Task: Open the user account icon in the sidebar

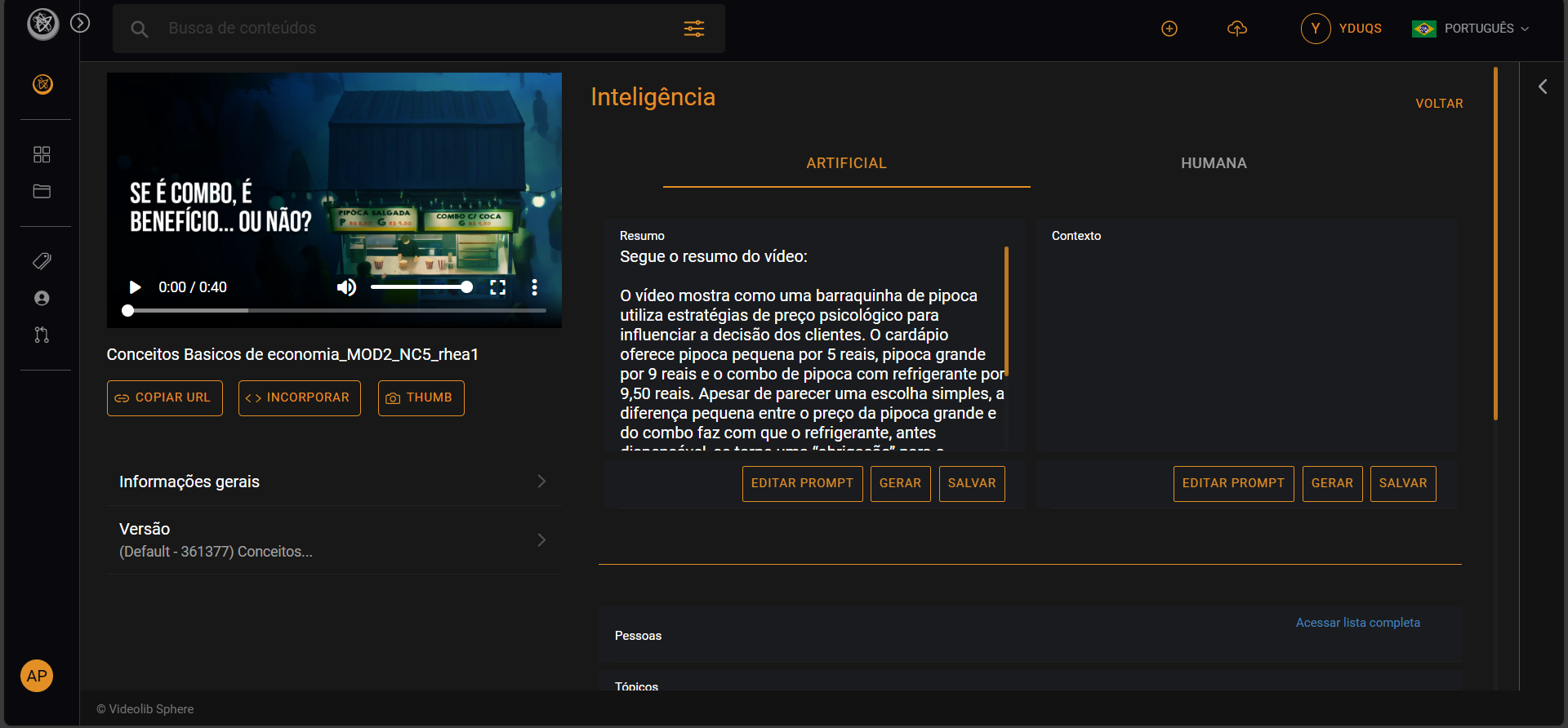Action: click(x=42, y=298)
